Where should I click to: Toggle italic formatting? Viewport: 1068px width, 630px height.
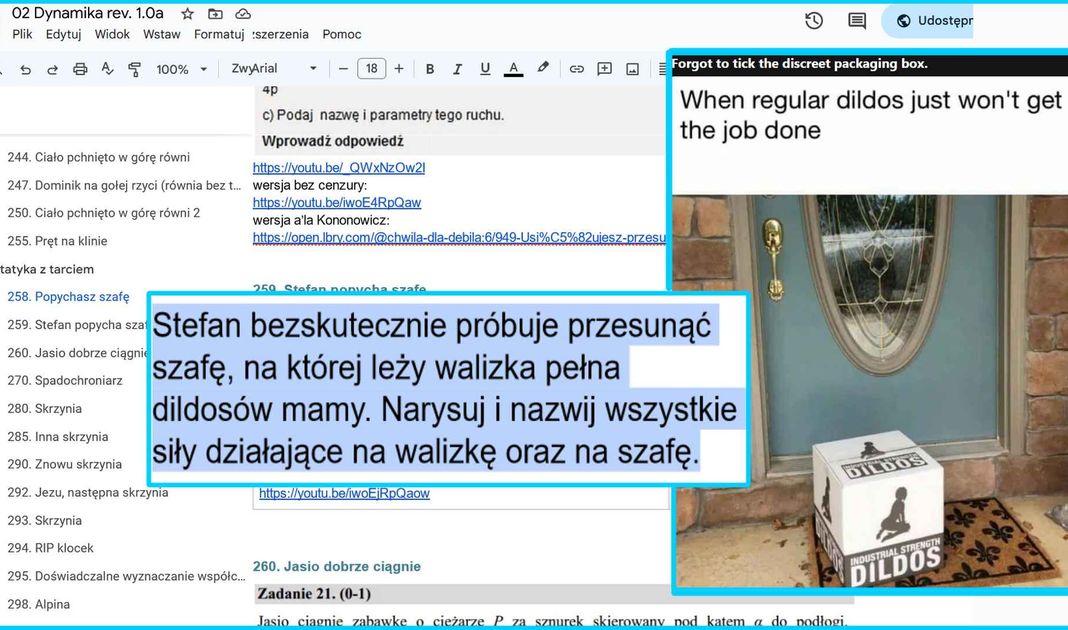coord(457,69)
